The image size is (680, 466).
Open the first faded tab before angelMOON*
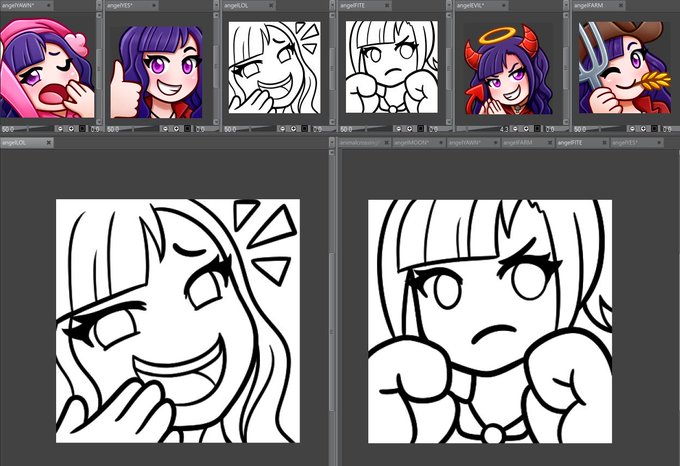tap(365, 142)
